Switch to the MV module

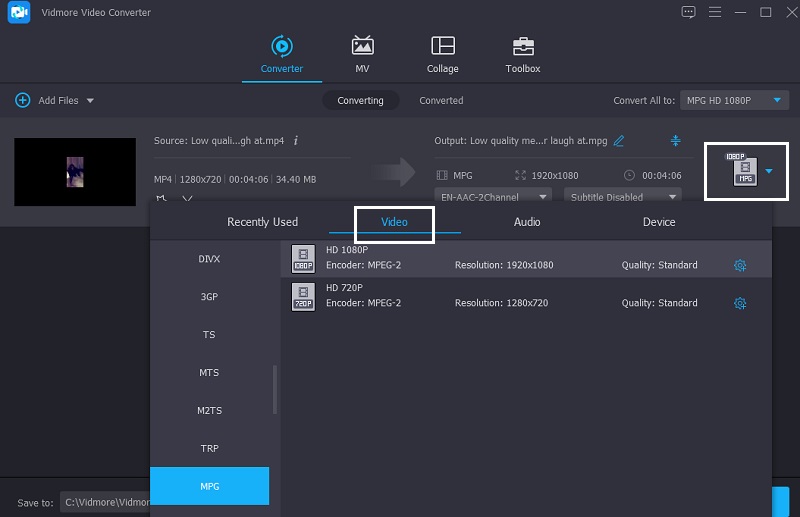(x=362, y=54)
